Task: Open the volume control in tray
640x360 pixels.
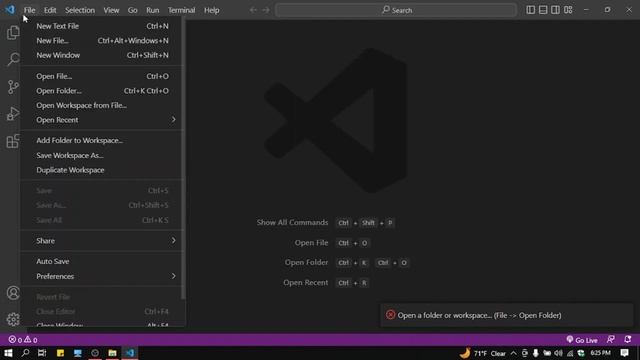Action: click(558, 353)
